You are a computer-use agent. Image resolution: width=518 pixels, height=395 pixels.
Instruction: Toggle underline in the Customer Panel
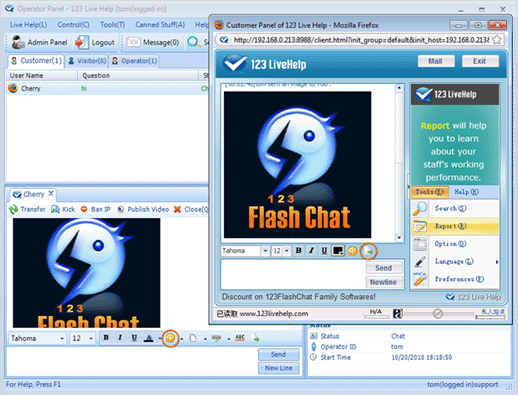(x=324, y=250)
